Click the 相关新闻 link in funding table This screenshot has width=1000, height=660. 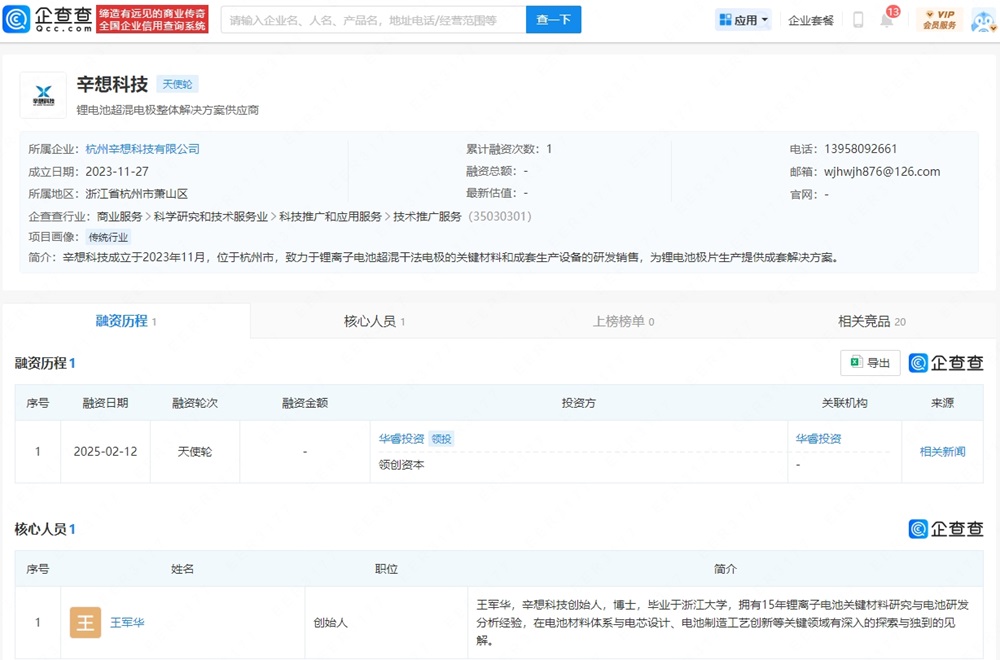941,451
